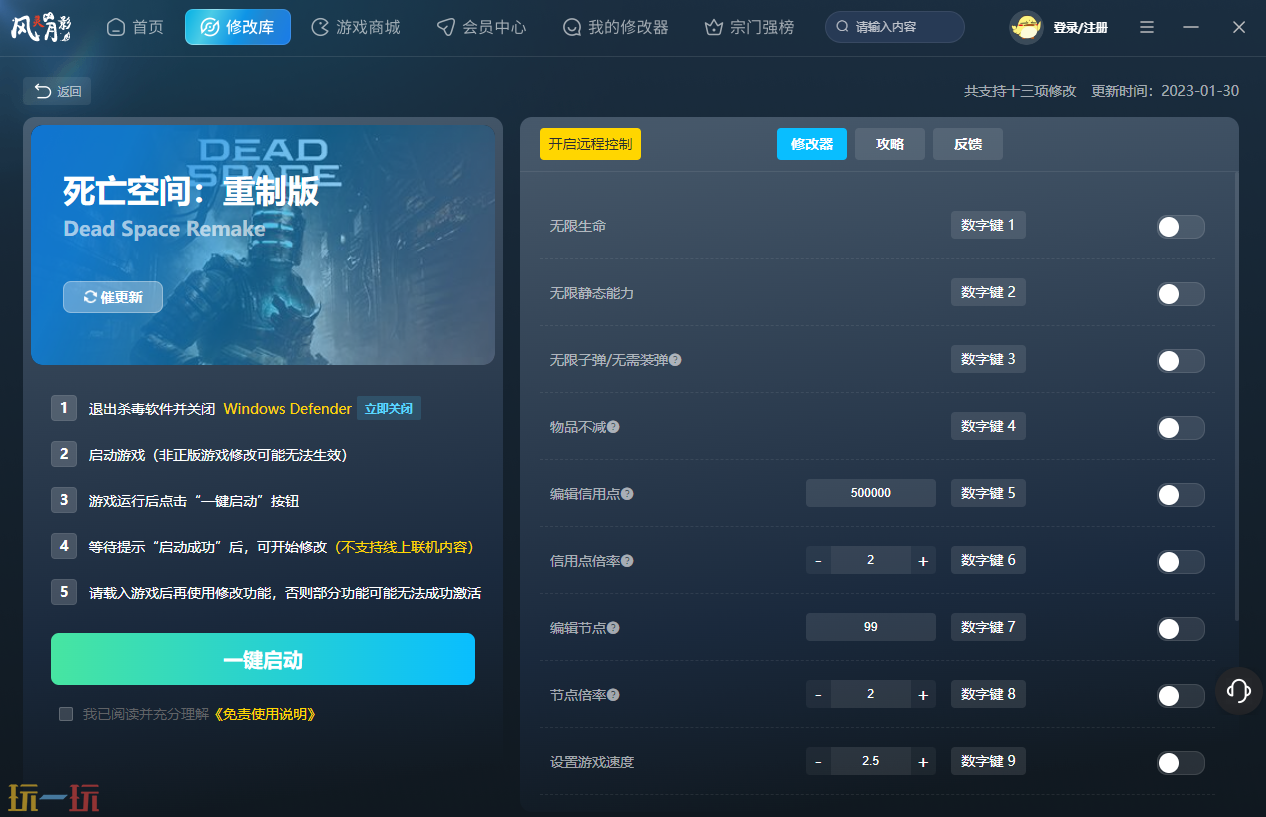Click the 数字键 9 hotkey button
The height and width of the screenshot is (817, 1266).
pos(988,761)
